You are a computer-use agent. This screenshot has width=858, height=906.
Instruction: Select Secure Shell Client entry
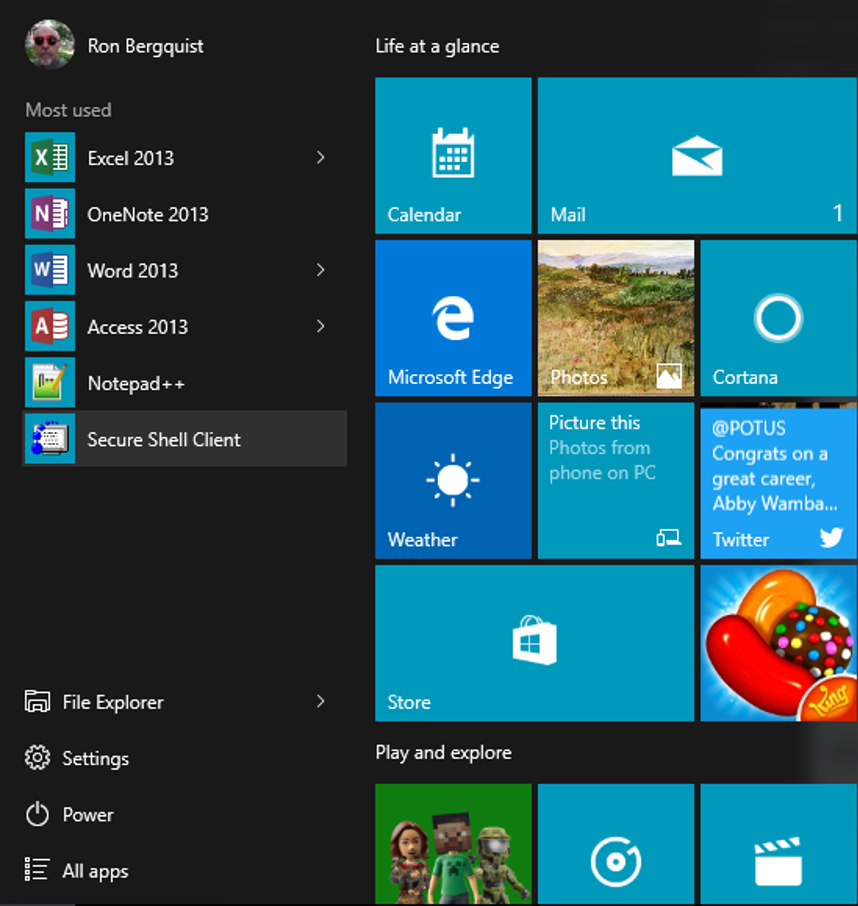(x=163, y=439)
